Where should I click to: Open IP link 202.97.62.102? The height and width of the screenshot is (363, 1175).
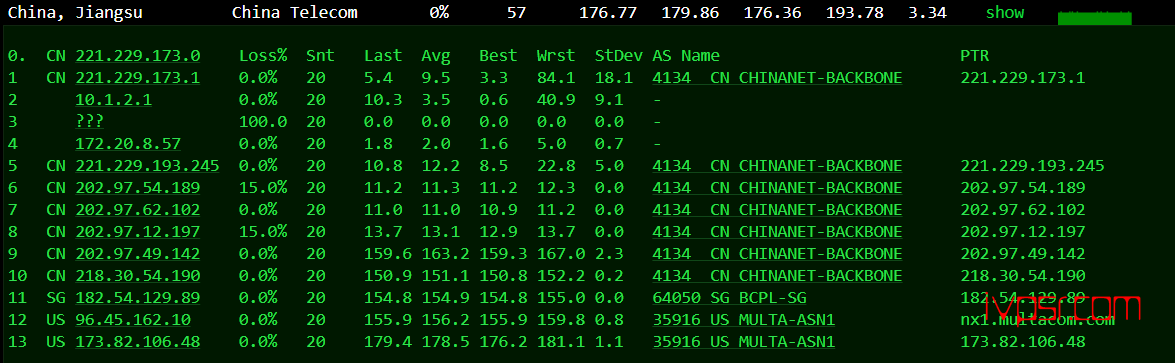pos(137,210)
